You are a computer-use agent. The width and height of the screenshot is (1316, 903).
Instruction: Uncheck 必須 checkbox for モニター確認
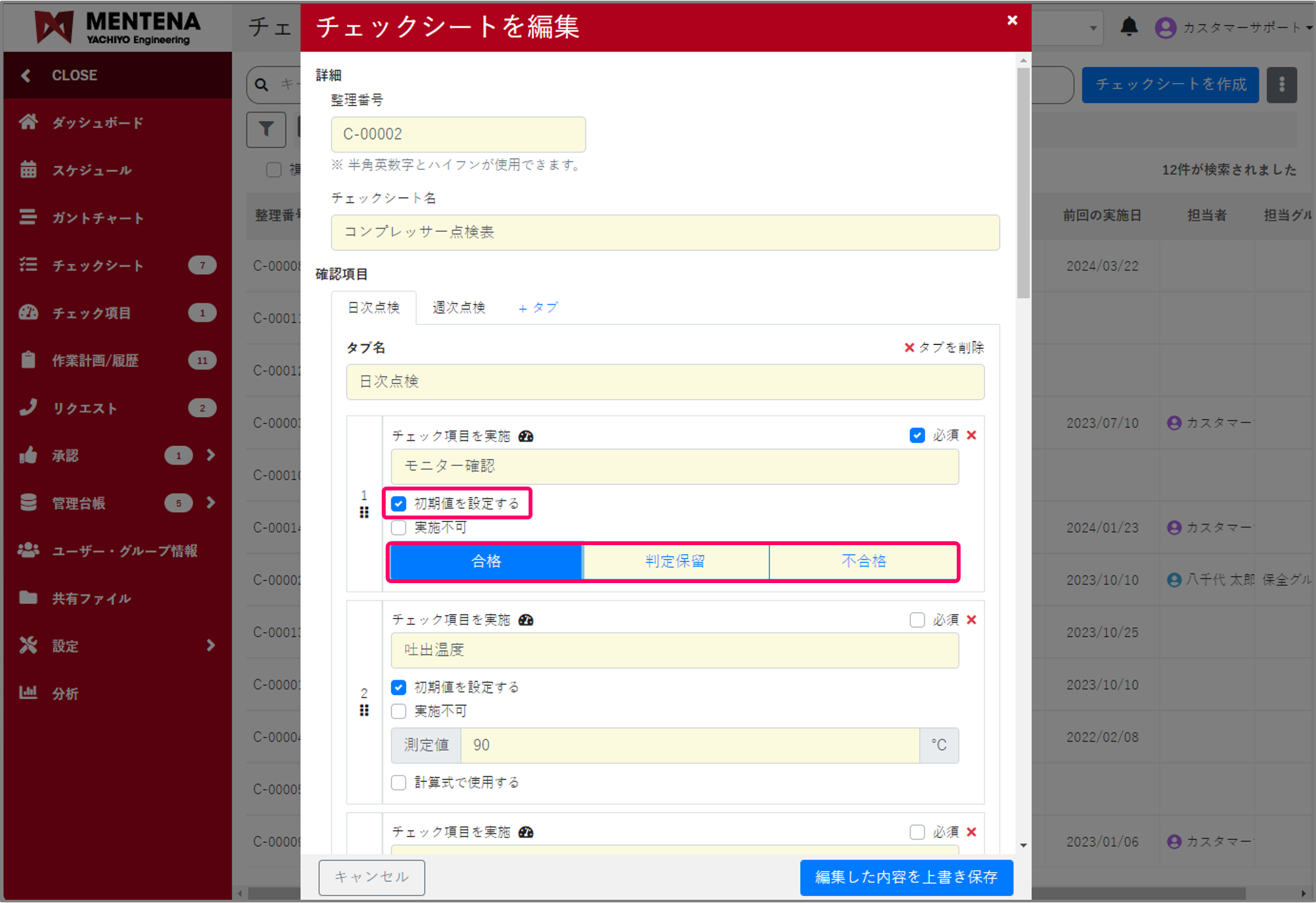917,436
